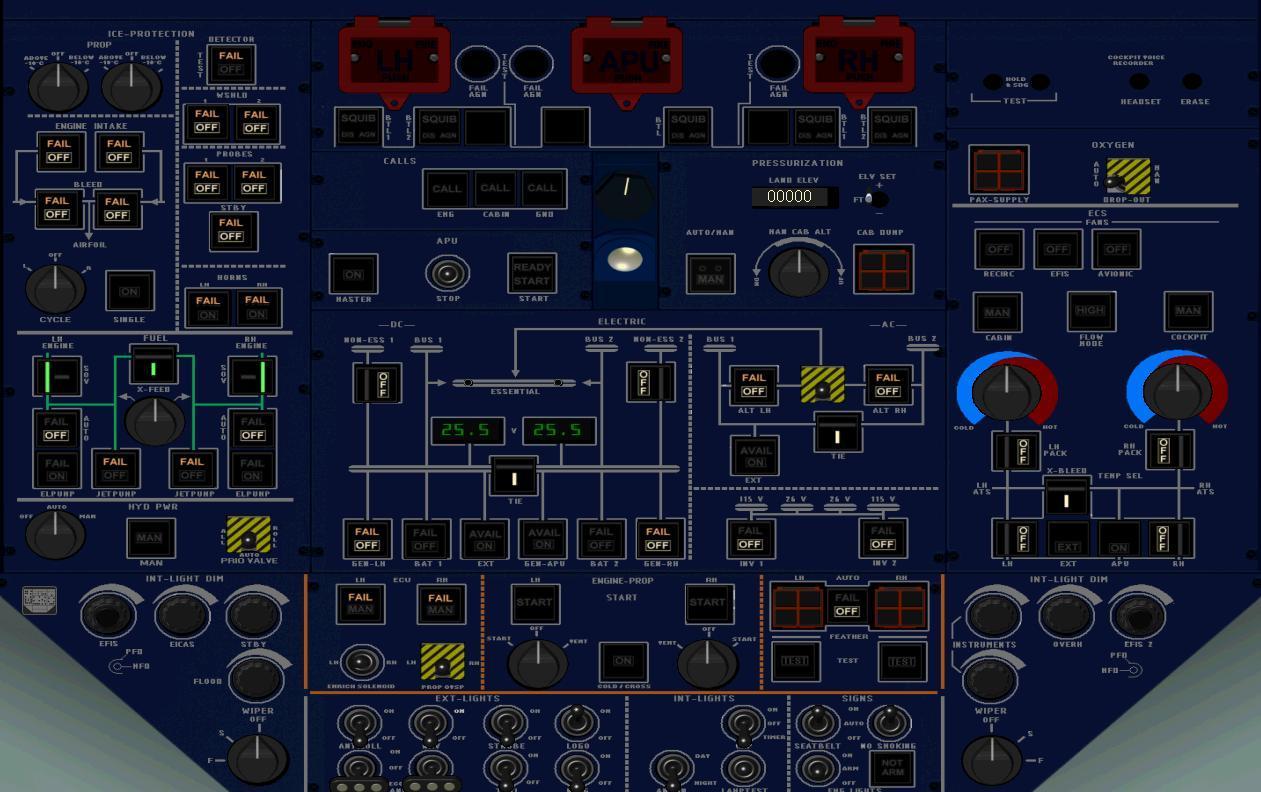This screenshot has height=792, width=1261.
Task: Flip the SEATBELT sign switch
Action: 817,722
